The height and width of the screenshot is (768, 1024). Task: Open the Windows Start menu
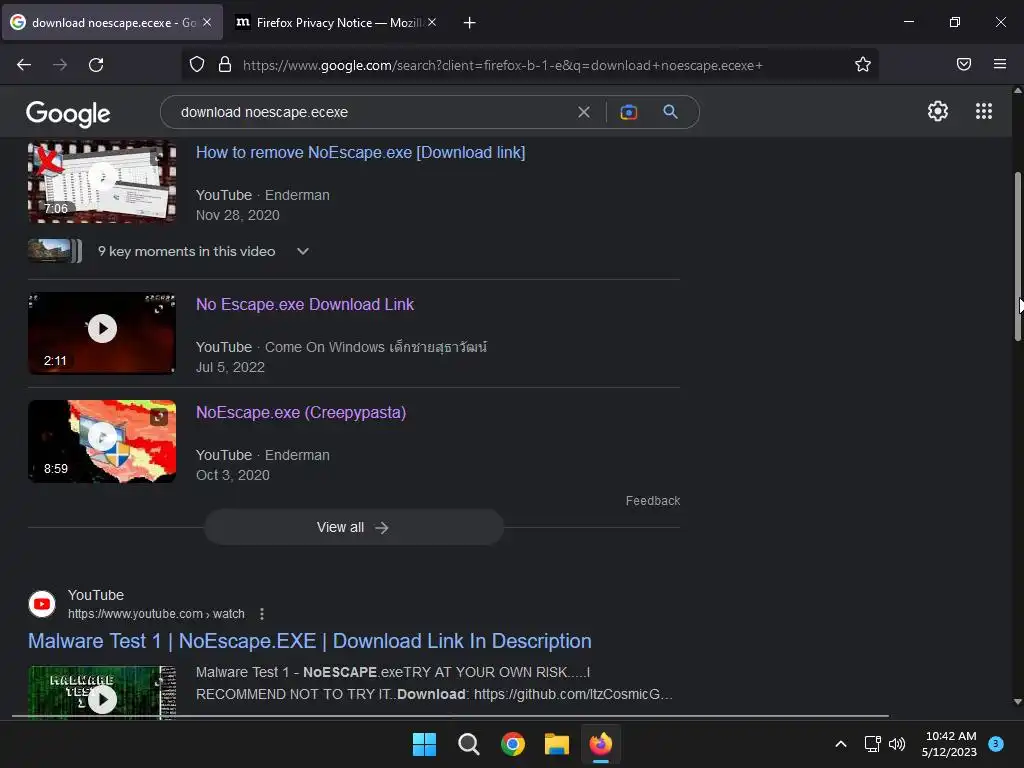pos(424,744)
